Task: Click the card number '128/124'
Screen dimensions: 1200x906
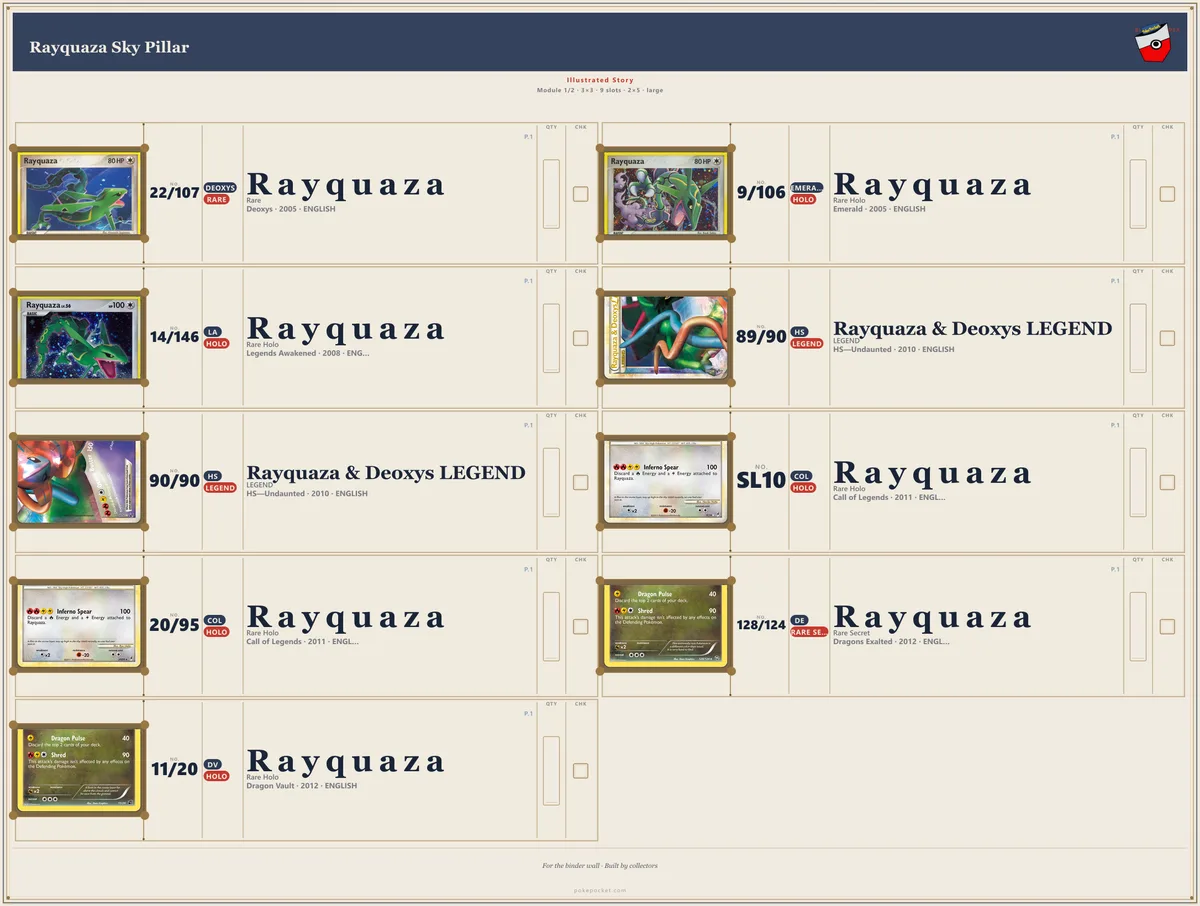Action: tap(762, 625)
